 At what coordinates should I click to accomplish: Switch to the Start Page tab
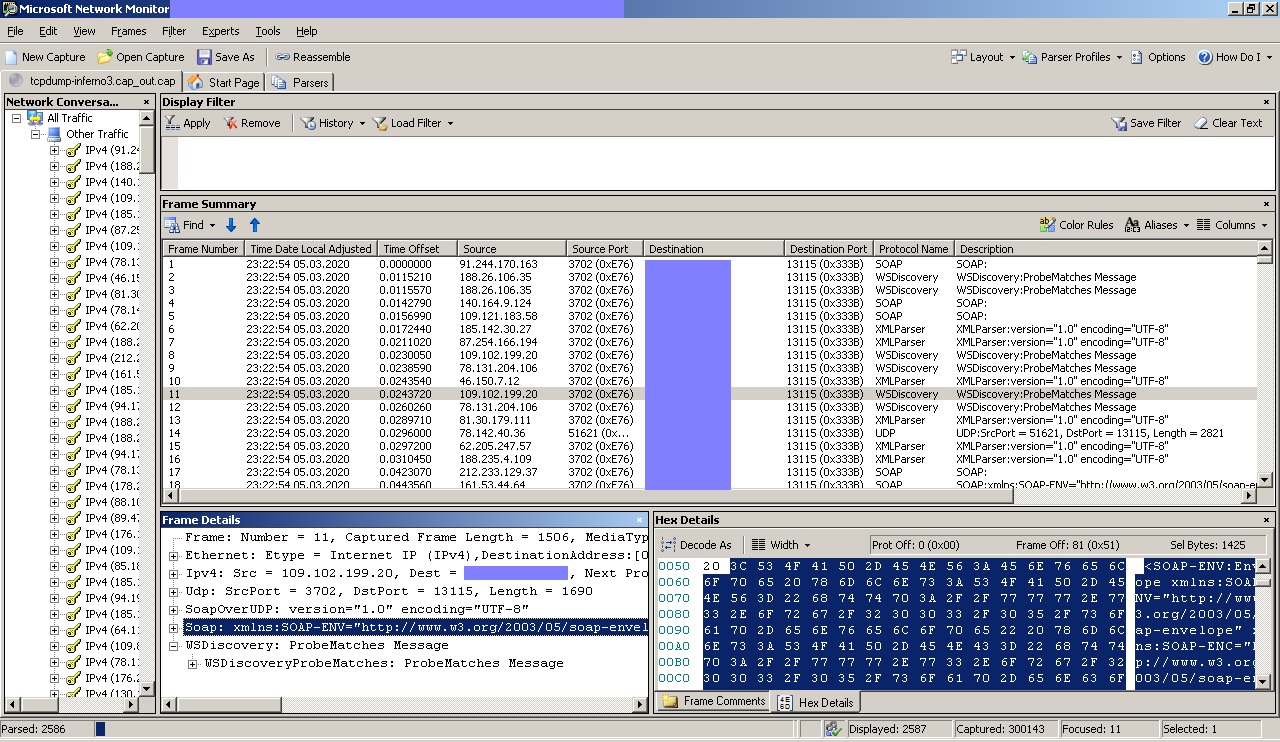(224, 82)
